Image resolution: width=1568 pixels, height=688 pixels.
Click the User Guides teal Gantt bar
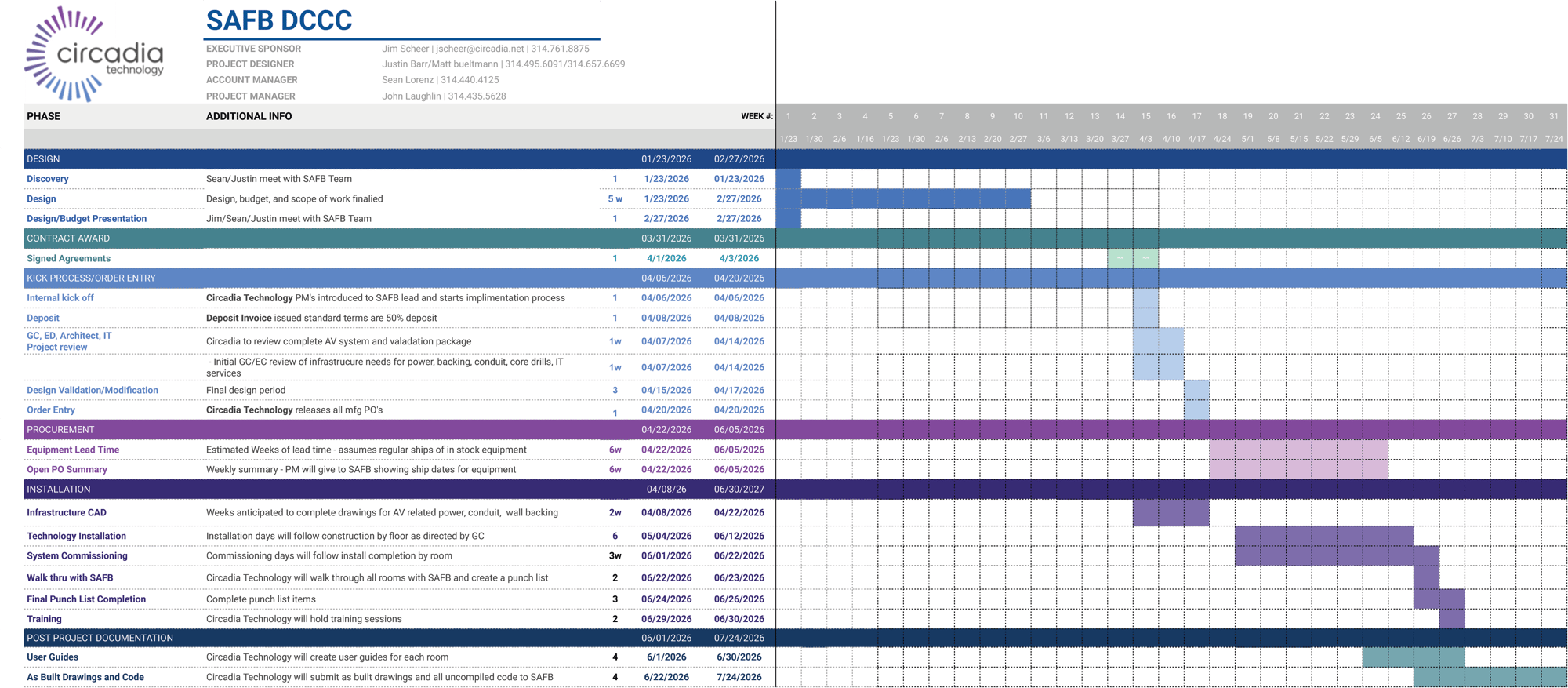tap(1414, 657)
